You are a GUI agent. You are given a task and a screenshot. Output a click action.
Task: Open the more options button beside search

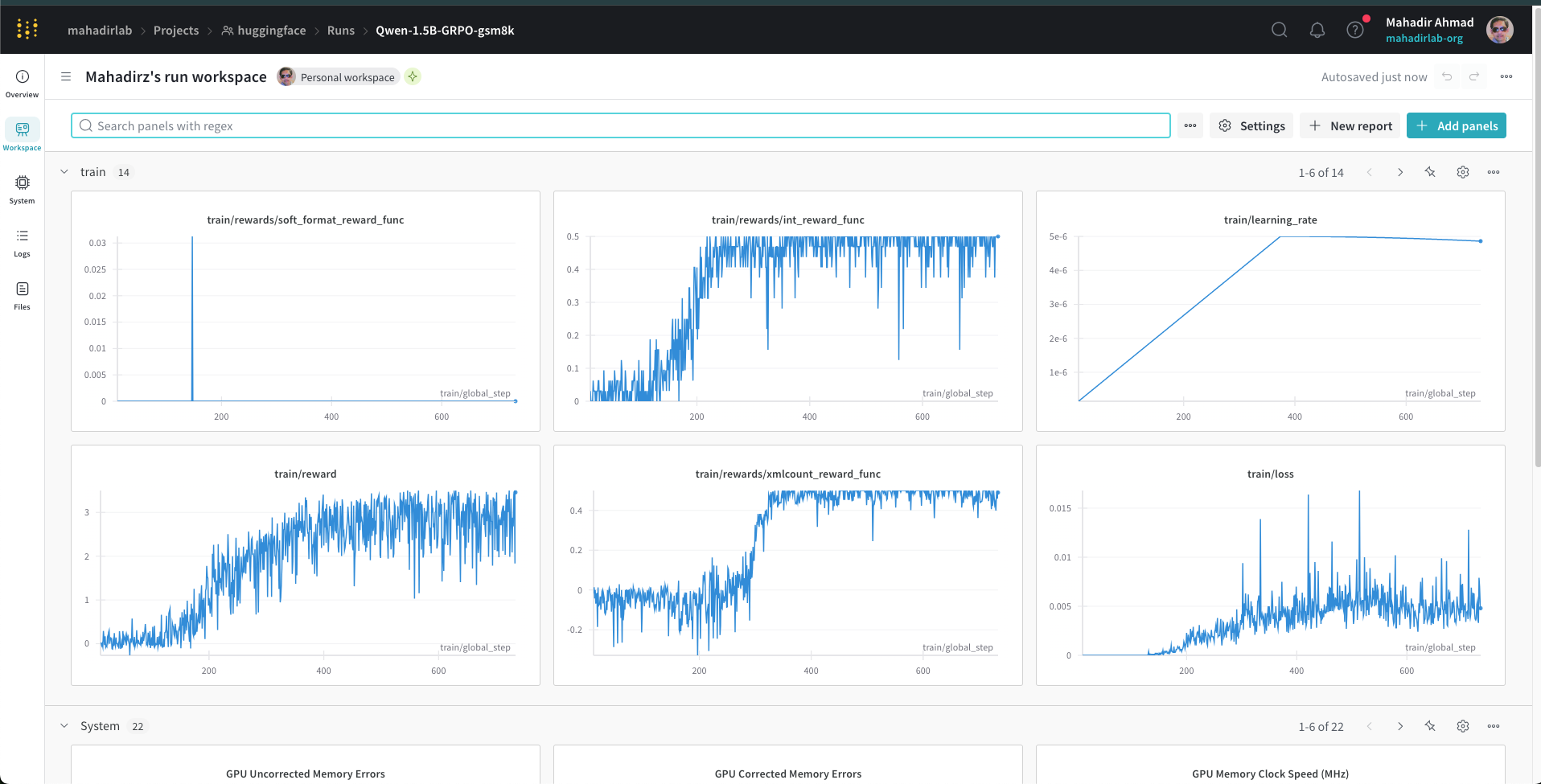(1190, 125)
